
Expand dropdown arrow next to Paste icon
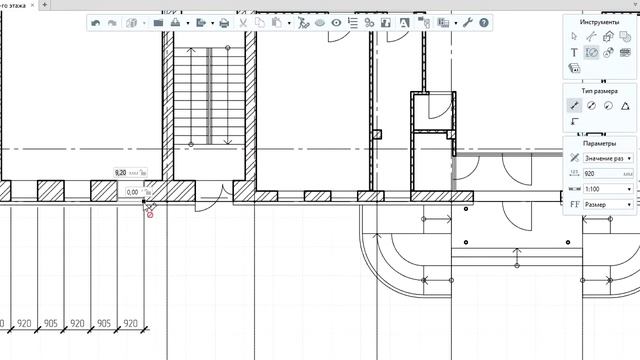pos(289,23)
